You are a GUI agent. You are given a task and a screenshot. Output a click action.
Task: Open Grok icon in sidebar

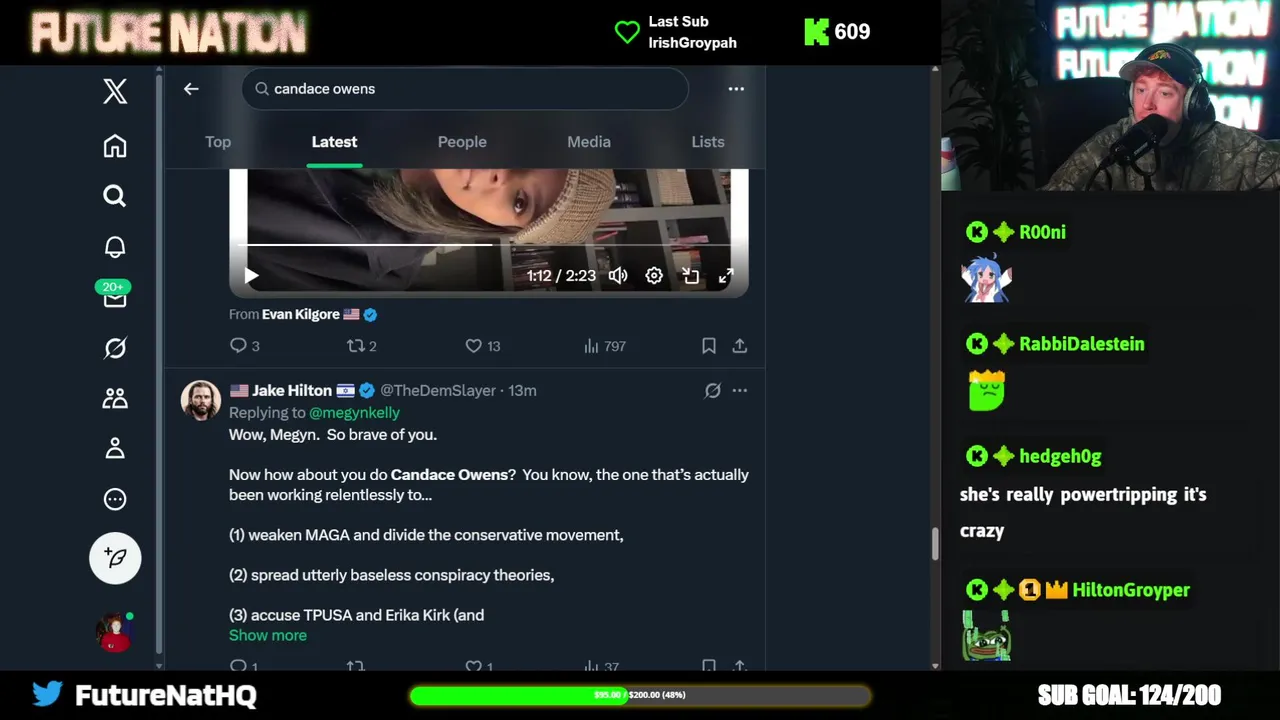(115, 348)
